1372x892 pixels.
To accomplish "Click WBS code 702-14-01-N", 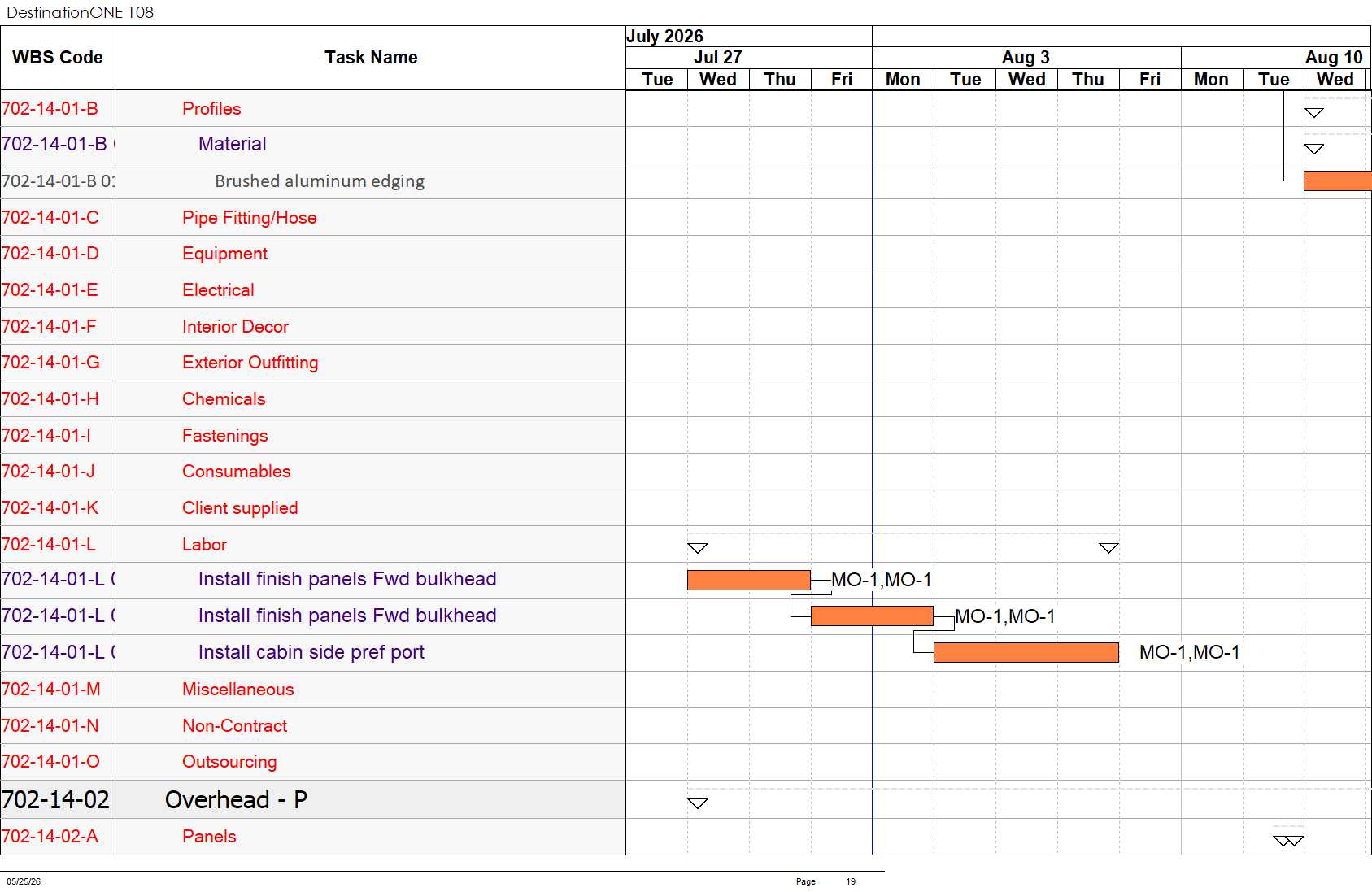I will [x=50, y=726].
